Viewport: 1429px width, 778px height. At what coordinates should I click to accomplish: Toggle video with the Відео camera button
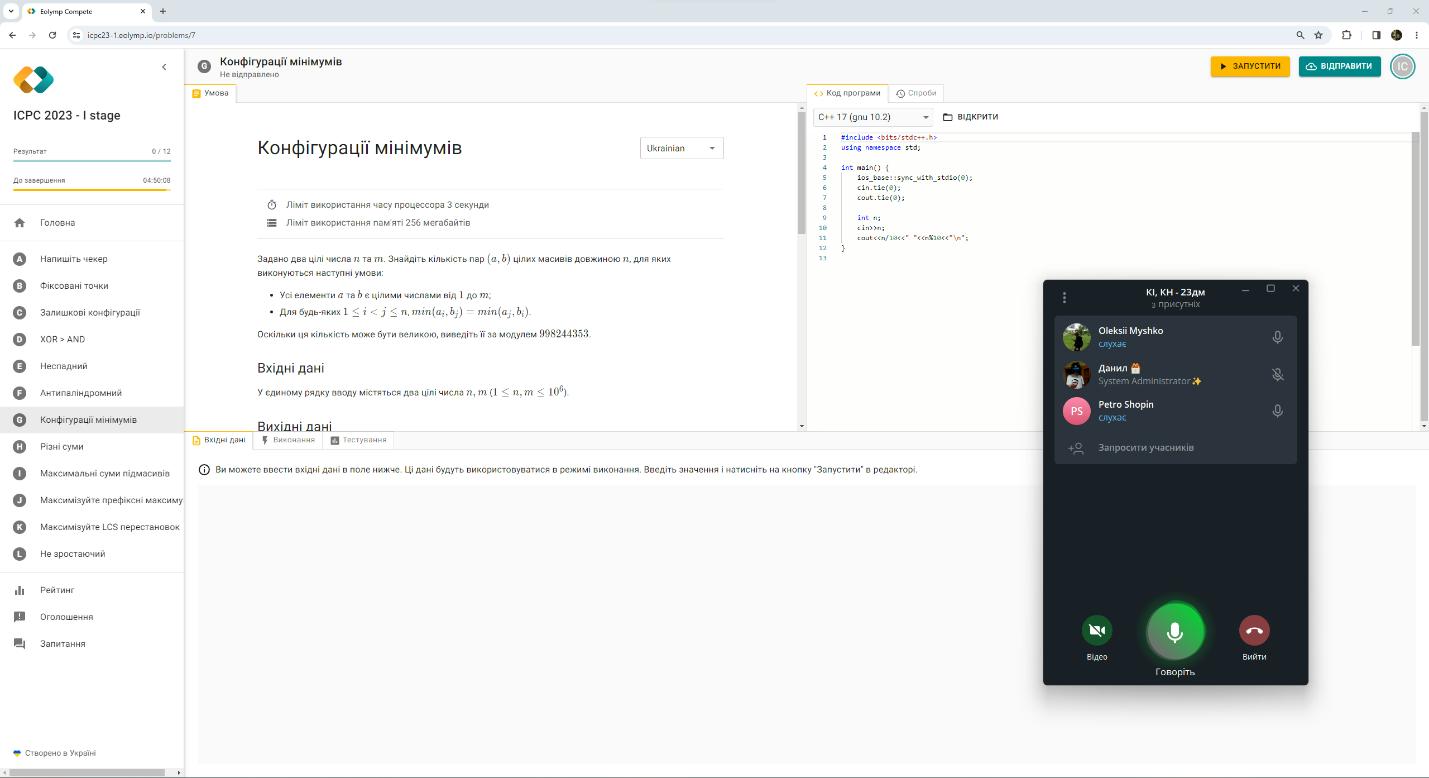(x=1096, y=630)
